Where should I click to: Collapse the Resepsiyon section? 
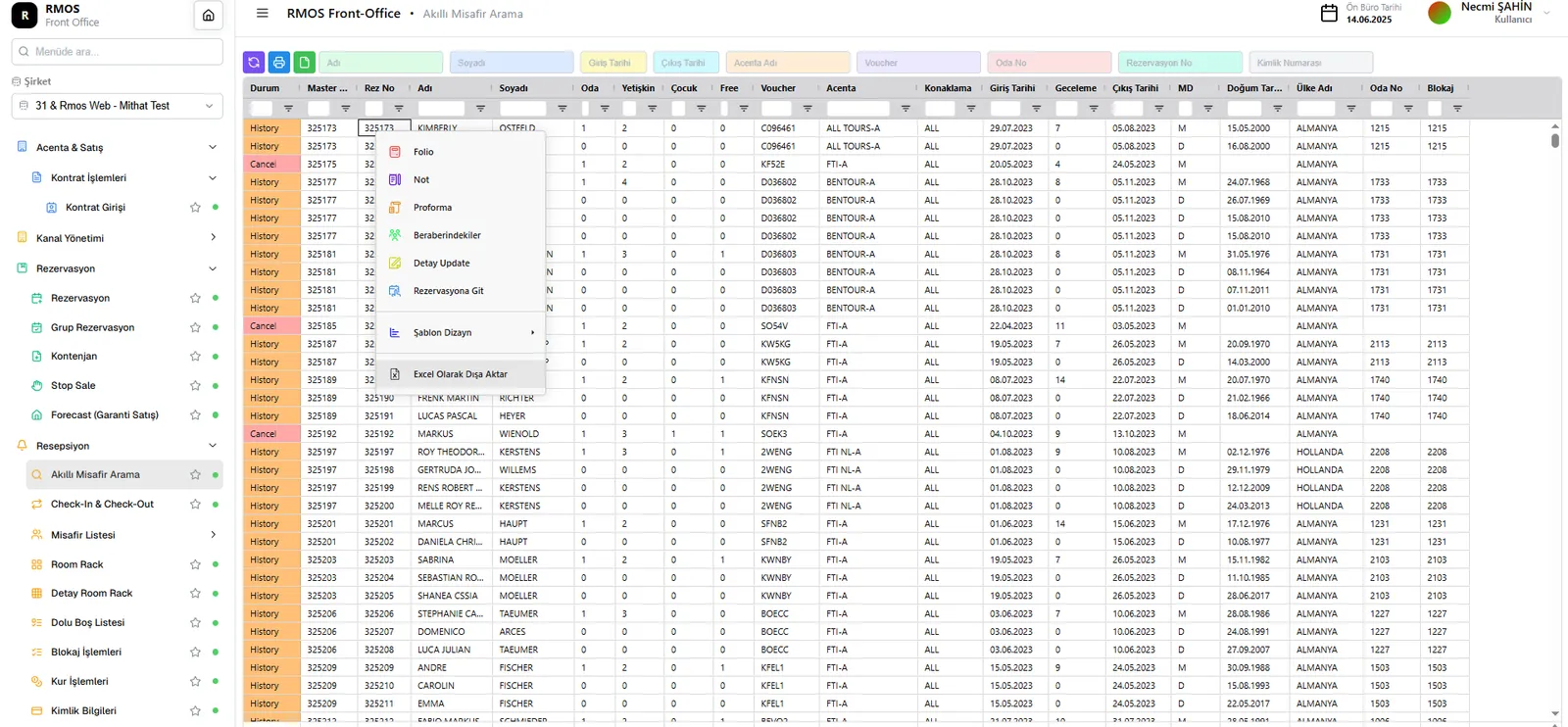tap(213, 446)
